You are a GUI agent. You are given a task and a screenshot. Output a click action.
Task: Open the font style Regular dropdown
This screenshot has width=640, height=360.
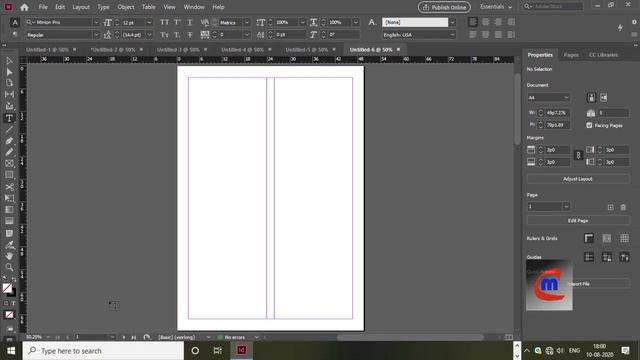pyautogui.click(x=96, y=35)
